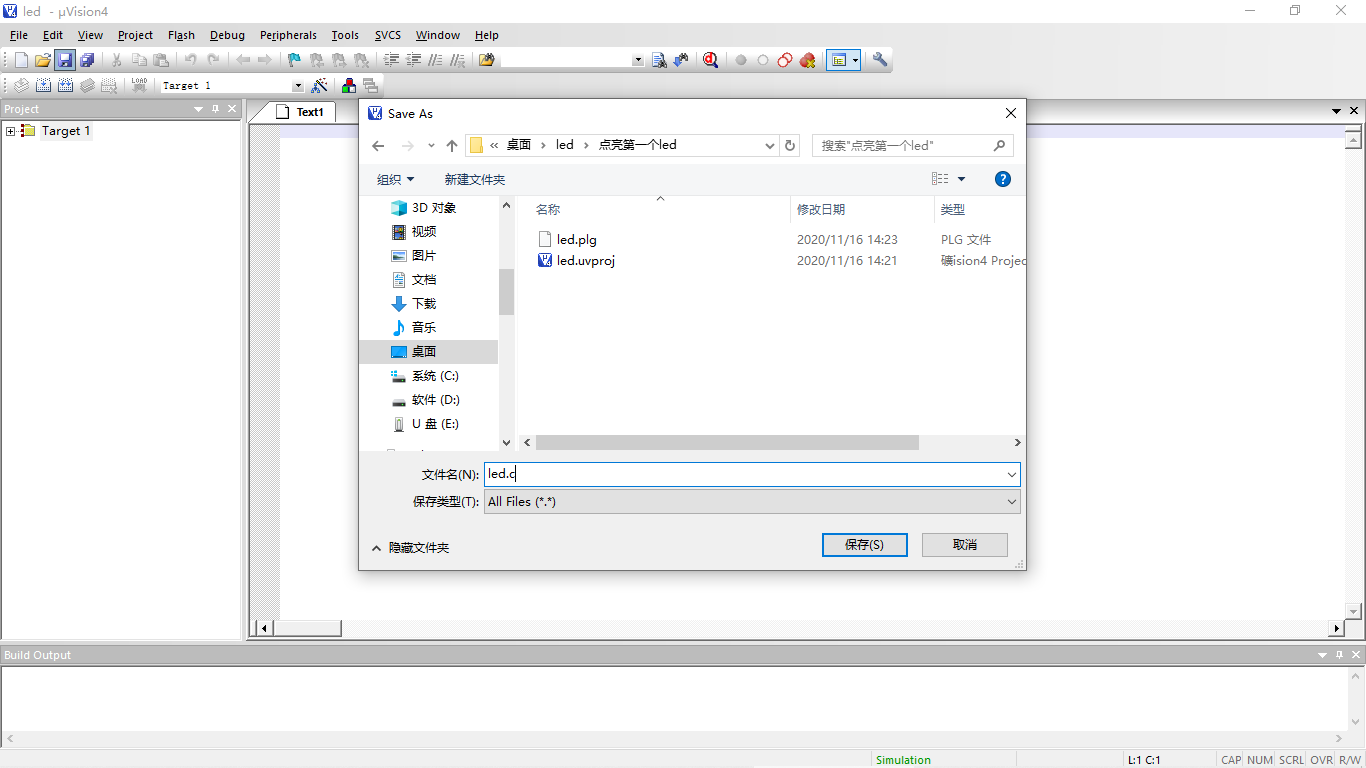
Task: Click the Comment selection icon
Action: pyautogui.click(x=435, y=60)
